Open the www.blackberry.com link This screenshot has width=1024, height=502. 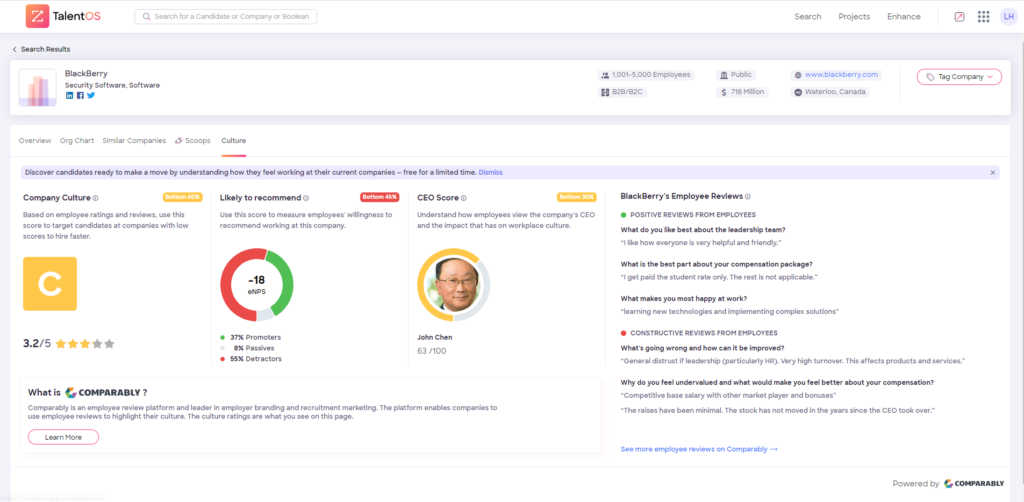click(x=840, y=74)
